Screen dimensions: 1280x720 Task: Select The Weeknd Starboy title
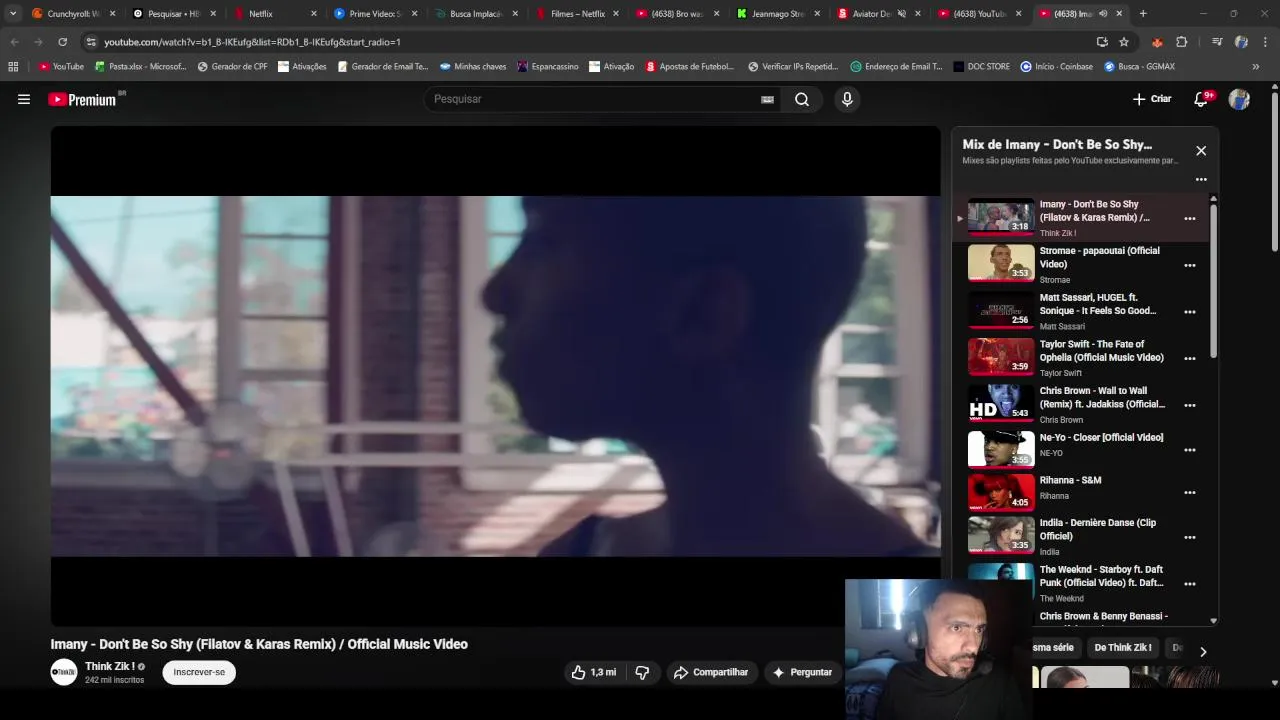tap(1101, 576)
